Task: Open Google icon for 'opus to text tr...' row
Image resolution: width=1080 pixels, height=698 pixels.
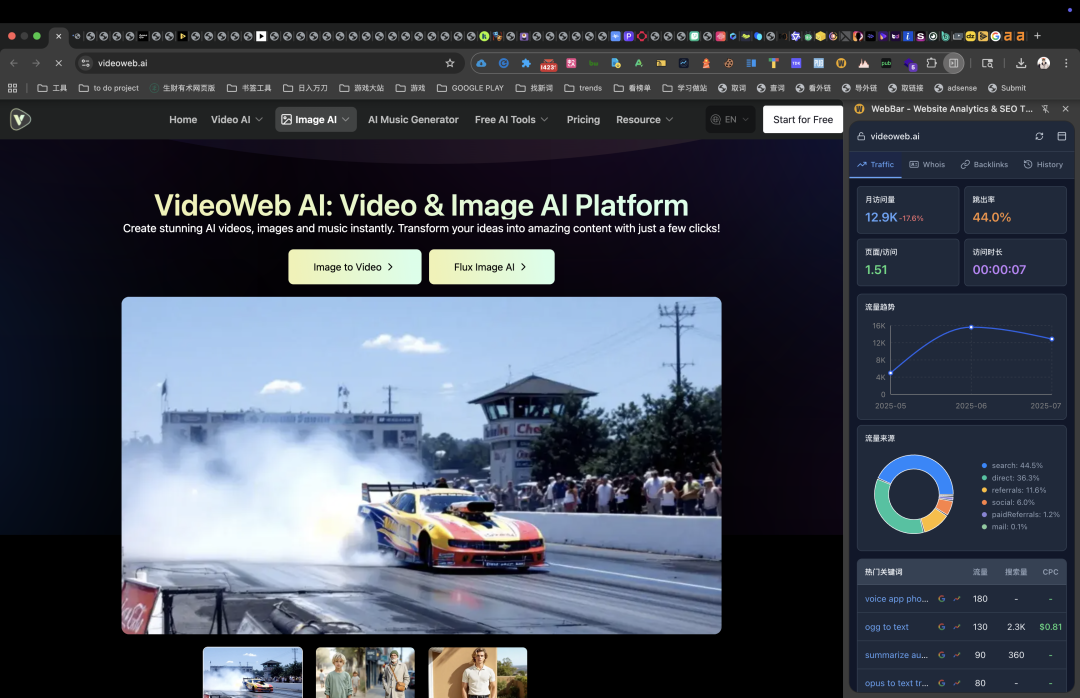Action: pyautogui.click(x=942, y=684)
